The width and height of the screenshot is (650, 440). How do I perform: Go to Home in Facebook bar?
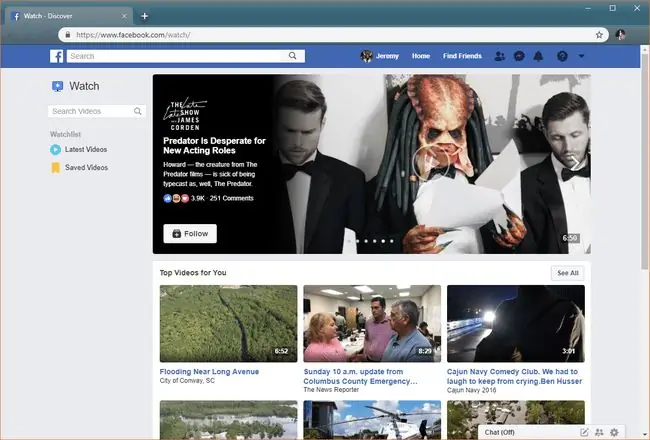pos(421,56)
